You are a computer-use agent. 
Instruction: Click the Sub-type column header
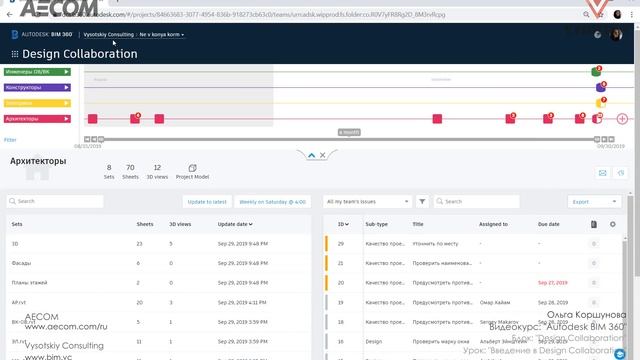(376, 224)
